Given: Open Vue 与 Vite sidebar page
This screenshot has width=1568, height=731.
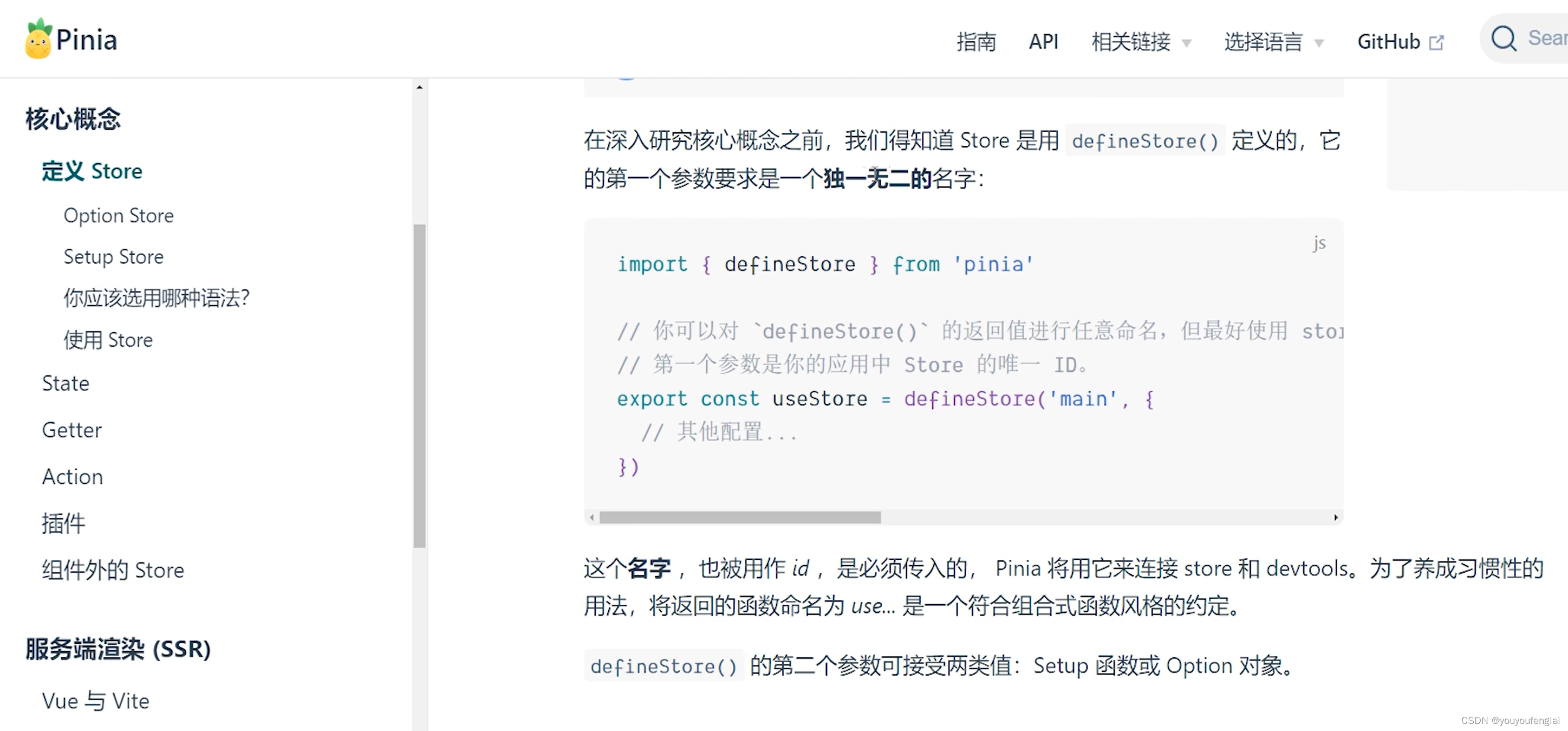Looking at the screenshot, I should 95,701.
